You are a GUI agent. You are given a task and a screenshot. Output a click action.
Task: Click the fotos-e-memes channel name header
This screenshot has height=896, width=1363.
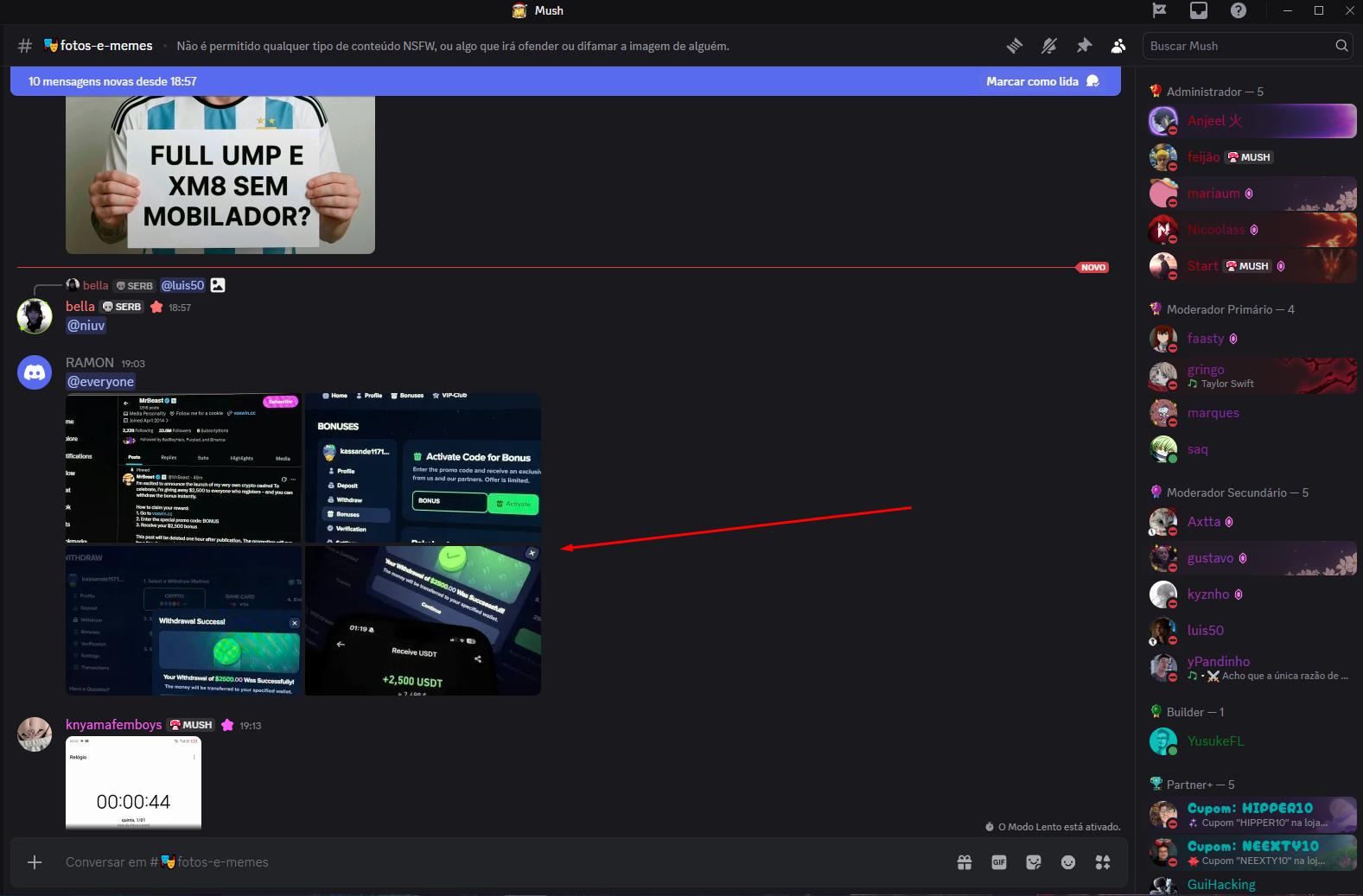click(99, 46)
